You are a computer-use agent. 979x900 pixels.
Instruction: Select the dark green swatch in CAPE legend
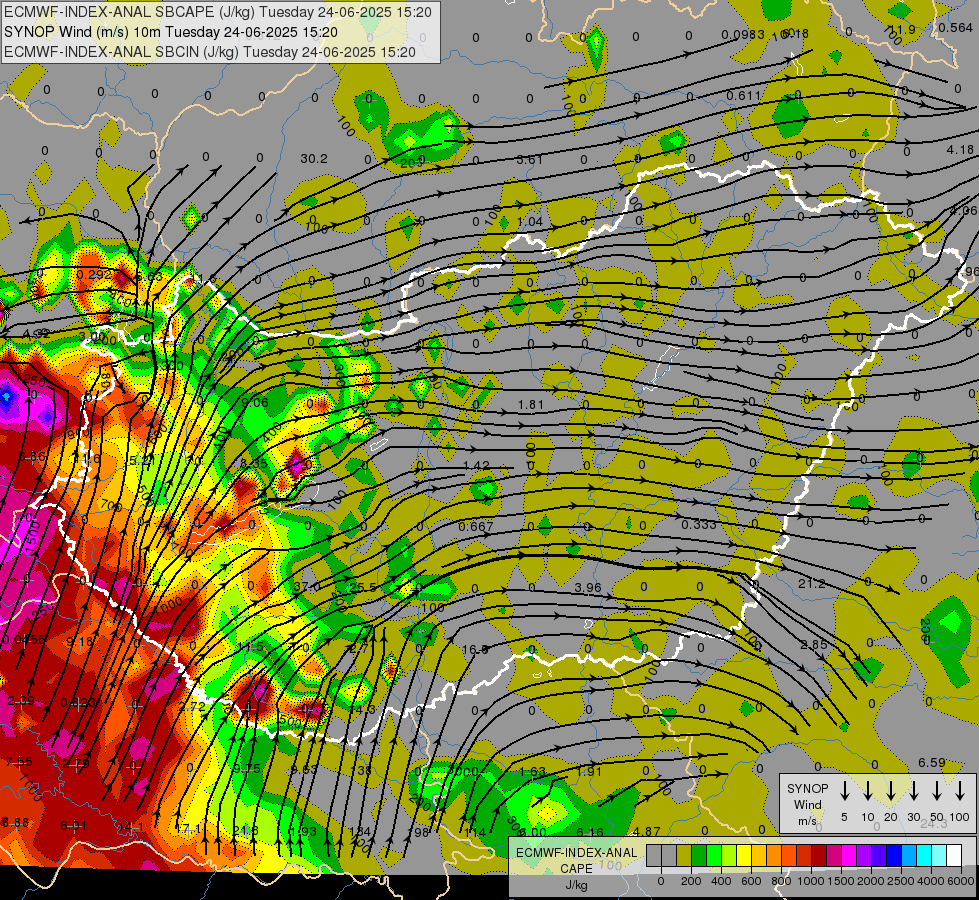(x=699, y=855)
